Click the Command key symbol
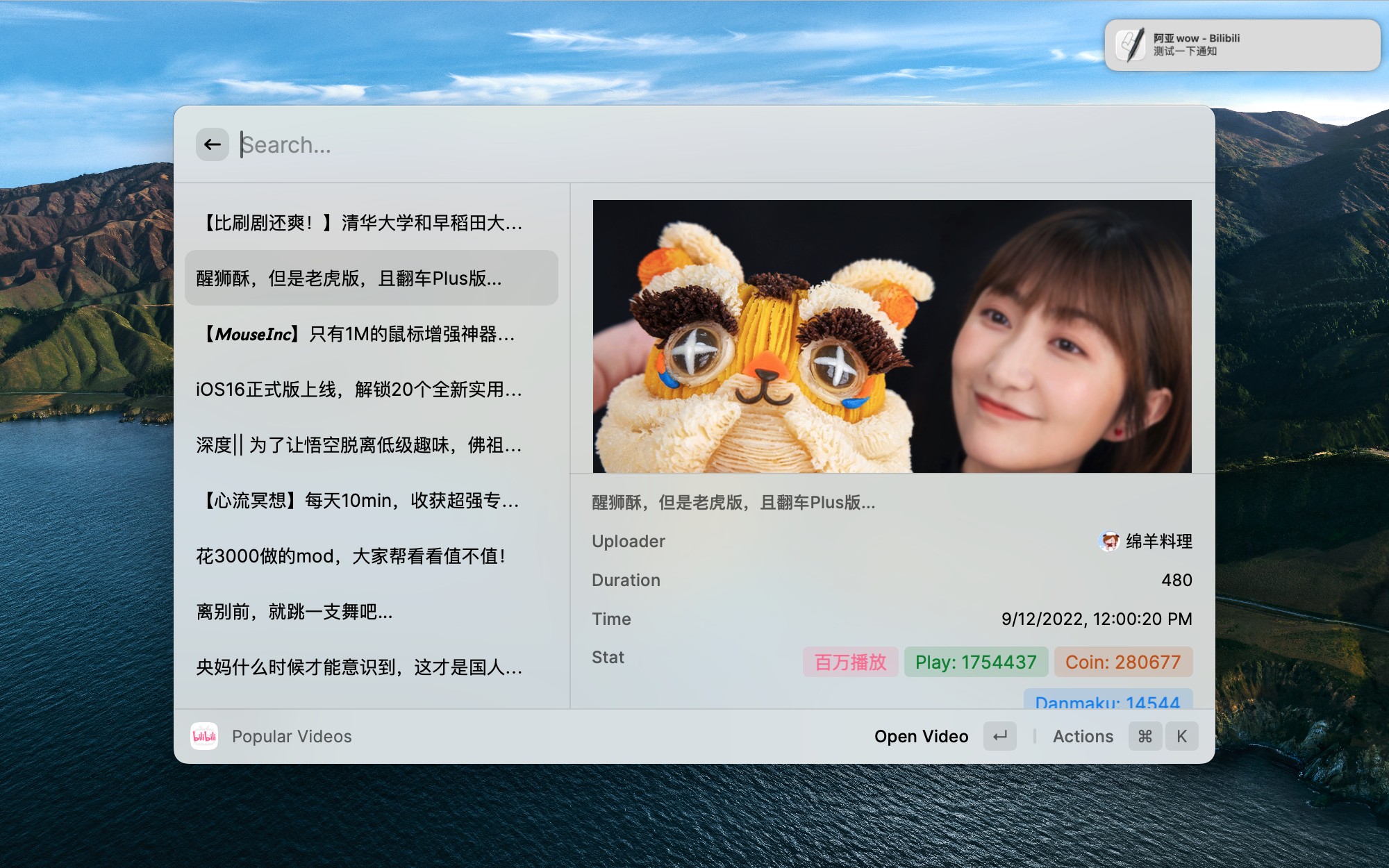Image resolution: width=1389 pixels, height=868 pixels. 1145,736
